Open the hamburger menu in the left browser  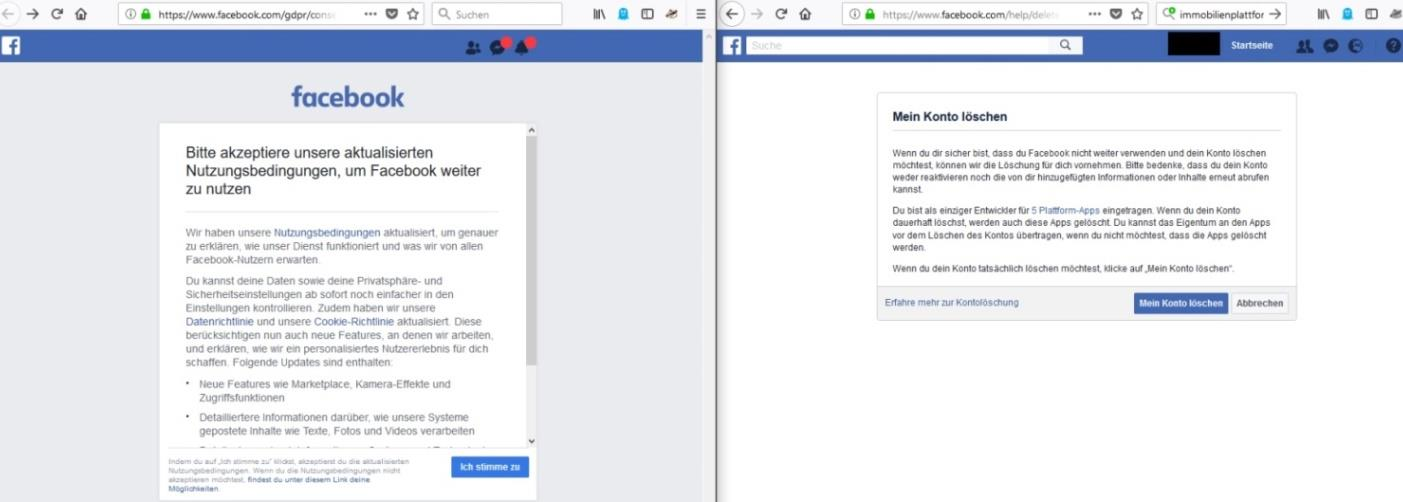(701, 15)
